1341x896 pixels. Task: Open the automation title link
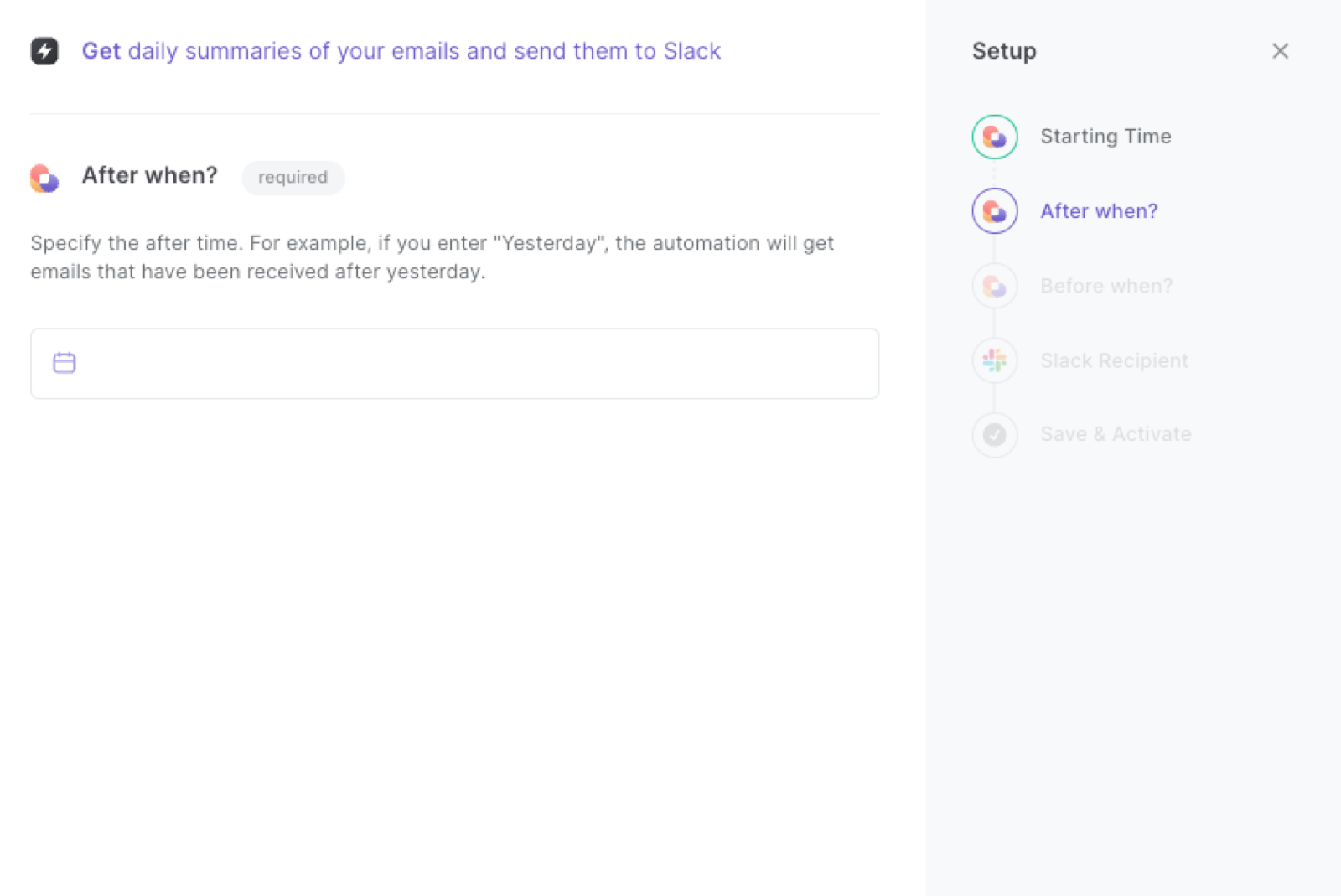[x=401, y=51]
